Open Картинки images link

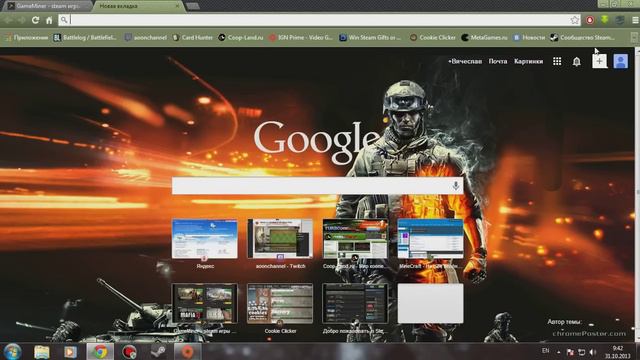(x=529, y=61)
